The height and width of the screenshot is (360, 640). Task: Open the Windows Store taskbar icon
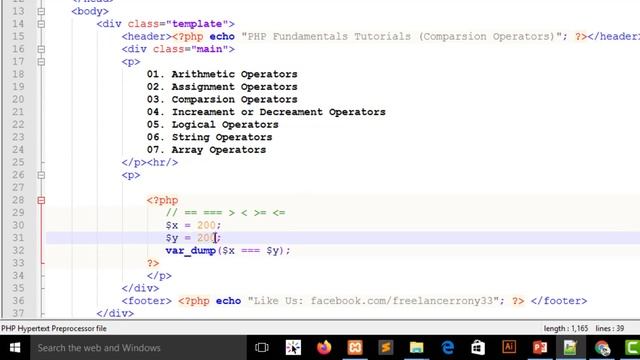click(478, 348)
